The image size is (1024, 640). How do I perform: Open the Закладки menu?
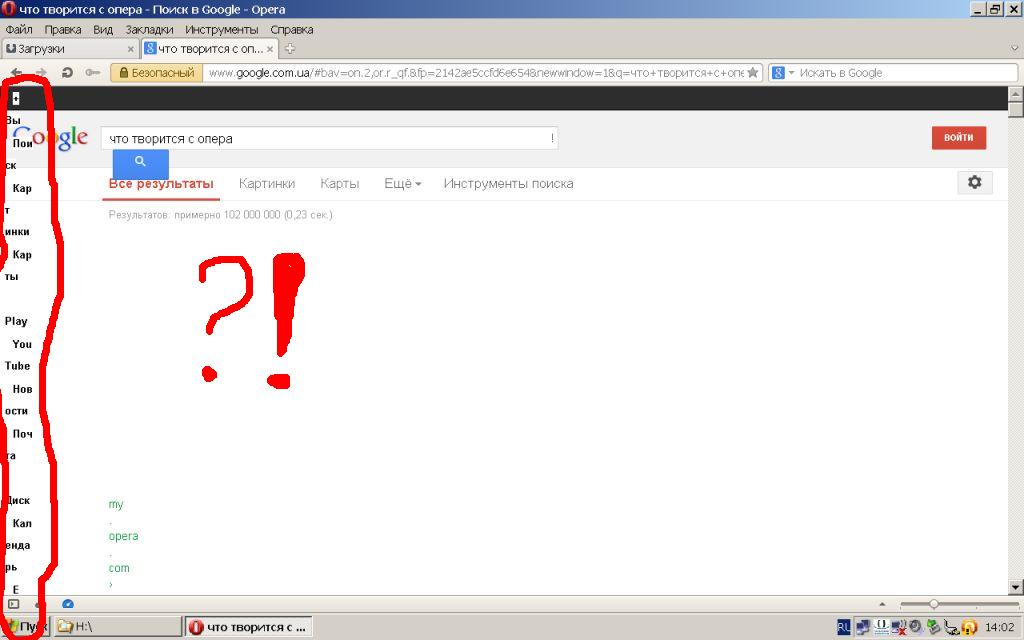[149, 30]
